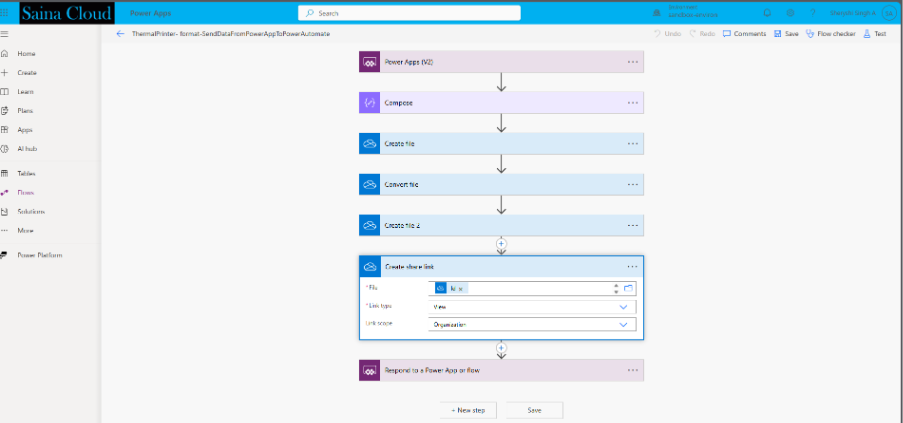Screen dimensions: 903x423
Task: Open the Compose step ellipsis menu
Action: click(x=632, y=103)
